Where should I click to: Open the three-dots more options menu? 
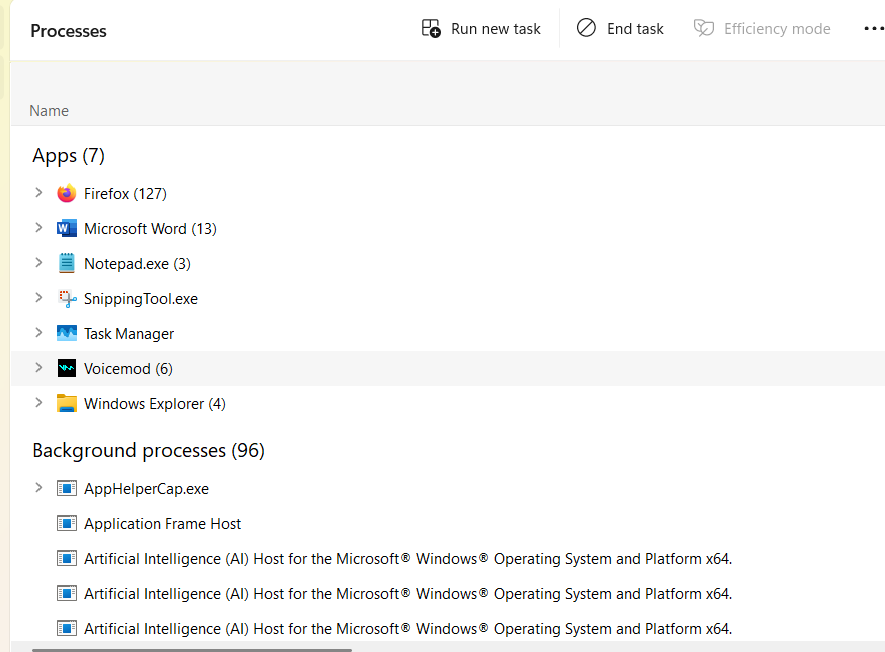tap(874, 28)
